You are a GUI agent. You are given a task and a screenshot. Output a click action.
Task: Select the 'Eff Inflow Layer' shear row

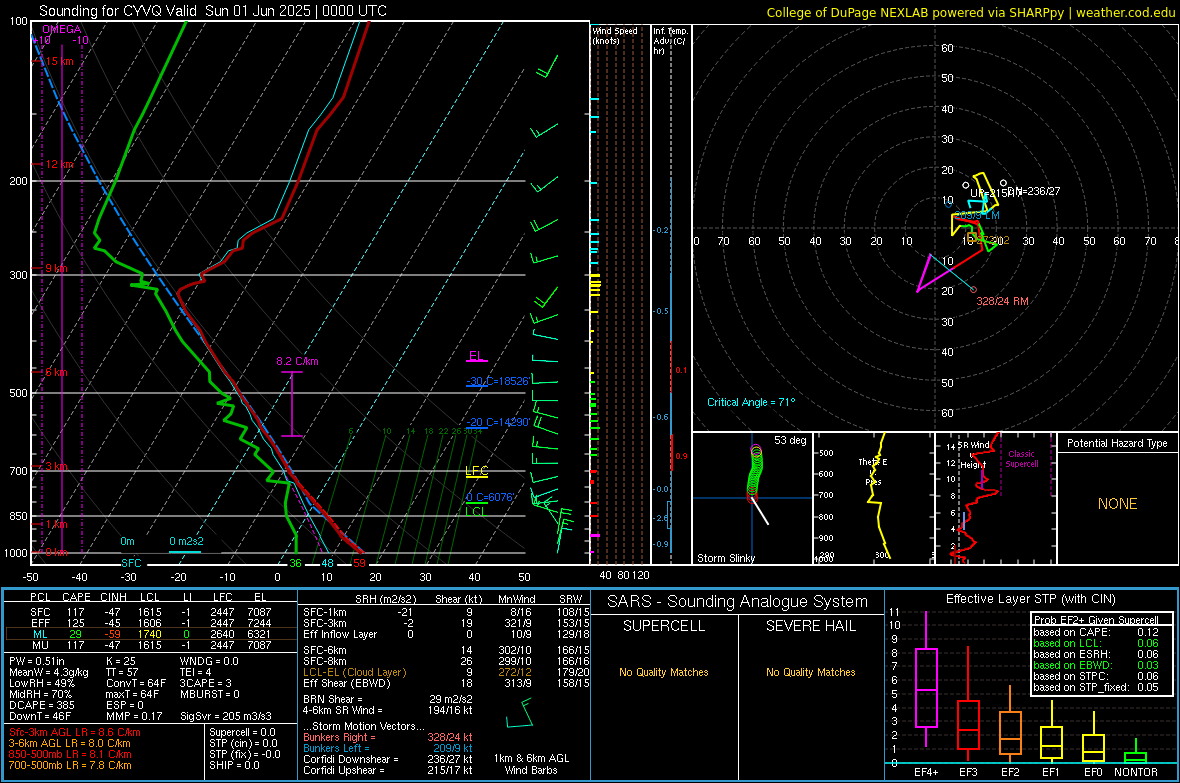446,634
